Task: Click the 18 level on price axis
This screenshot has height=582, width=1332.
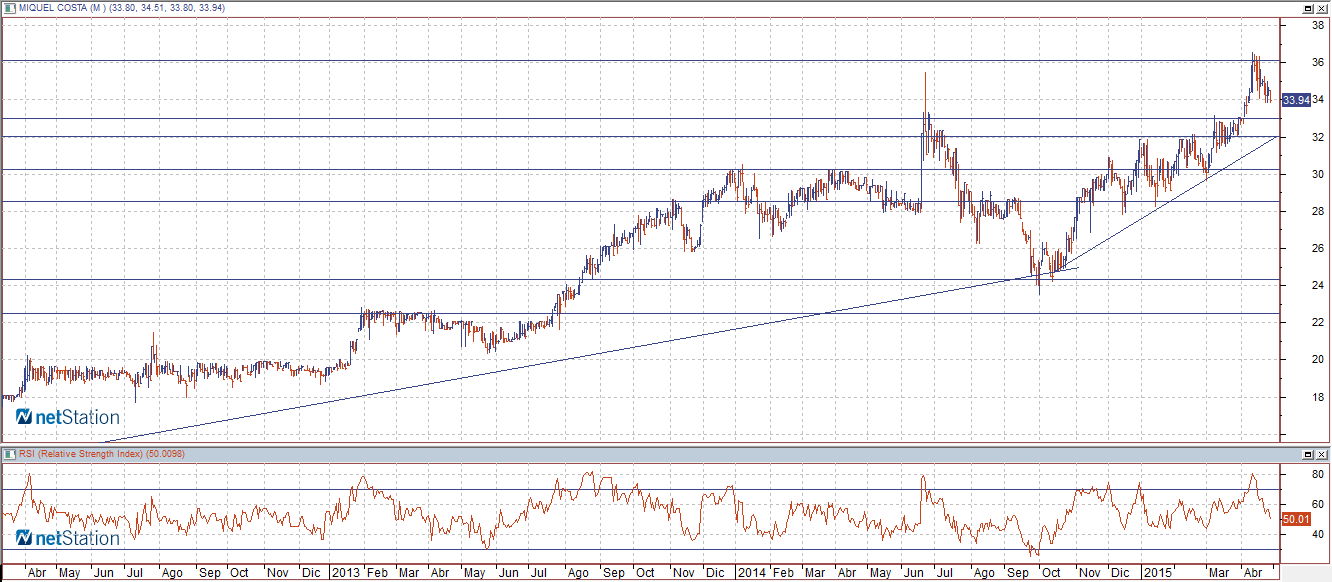Action: [x=1318, y=397]
